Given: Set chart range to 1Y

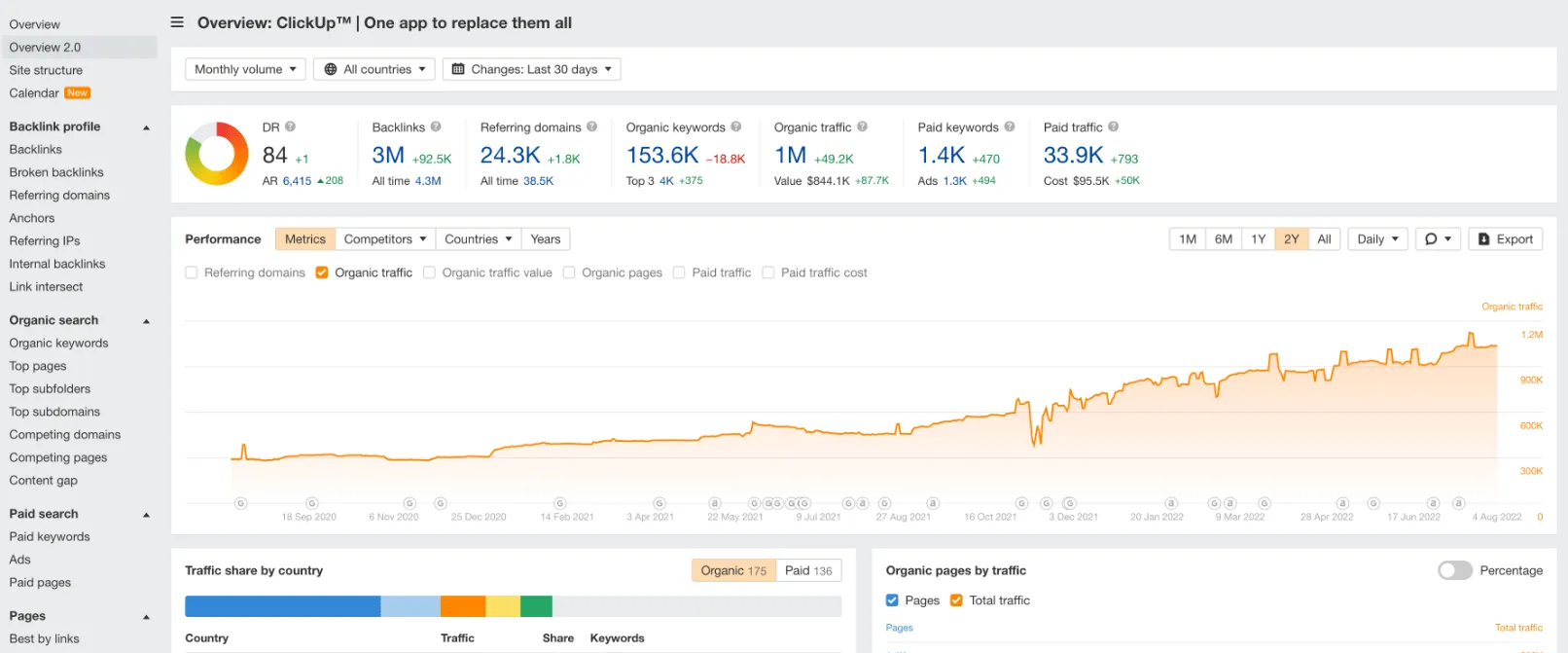Looking at the screenshot, I should (x=1259, y=239).
